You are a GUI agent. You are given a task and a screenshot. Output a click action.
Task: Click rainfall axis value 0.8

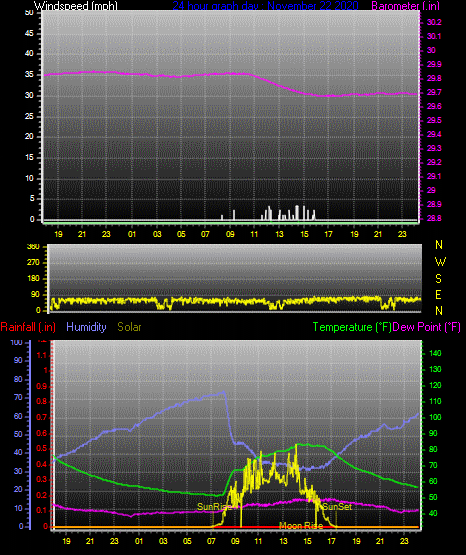(x=42, y=401)
